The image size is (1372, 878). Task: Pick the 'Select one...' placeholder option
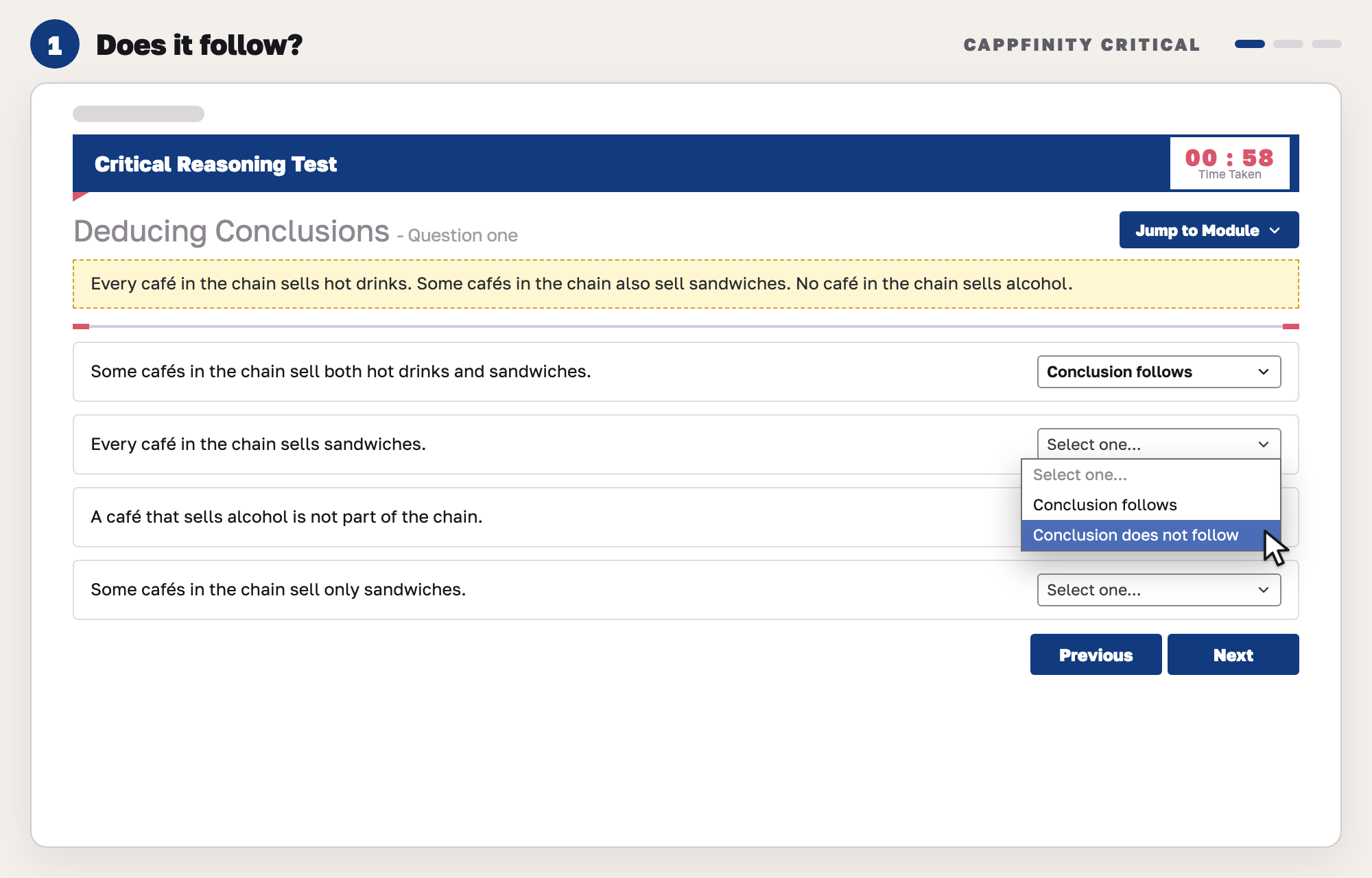(x=1150, y=475)
